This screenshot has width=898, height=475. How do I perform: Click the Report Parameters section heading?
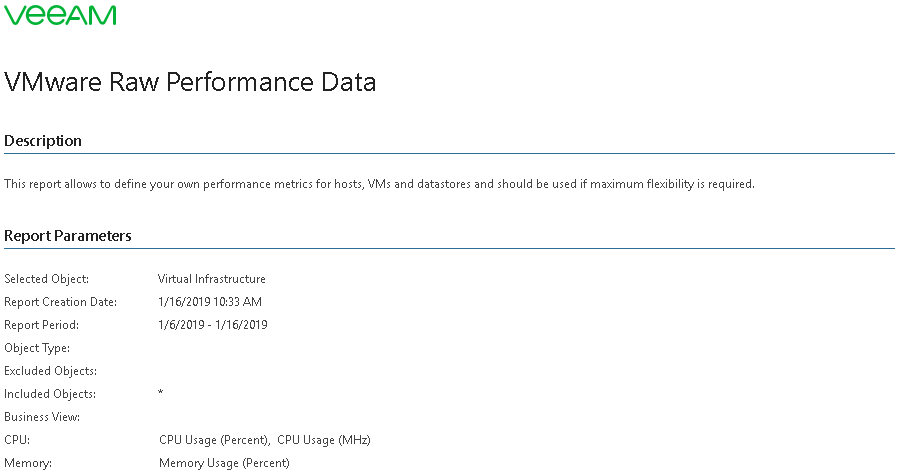pyautogui.click(x=68, y=236)
